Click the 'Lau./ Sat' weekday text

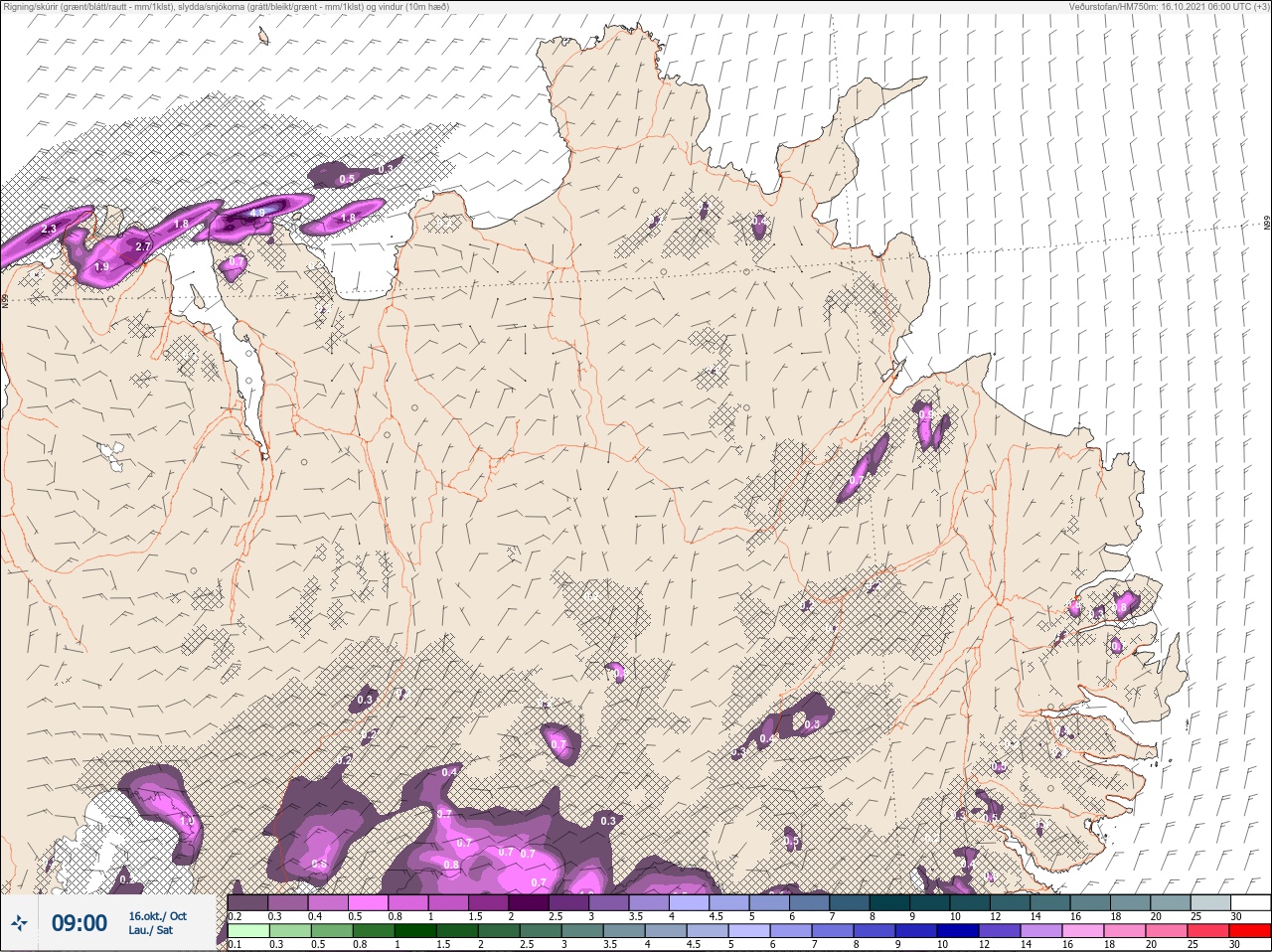[151, 930]
